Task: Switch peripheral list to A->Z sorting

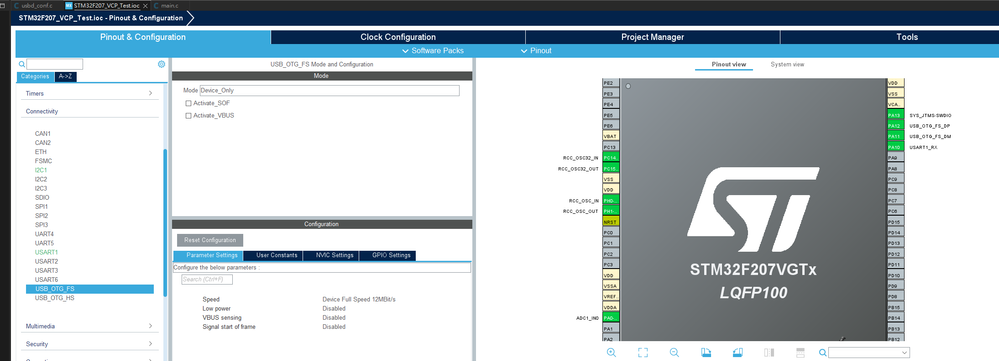Action: [66, 76]
